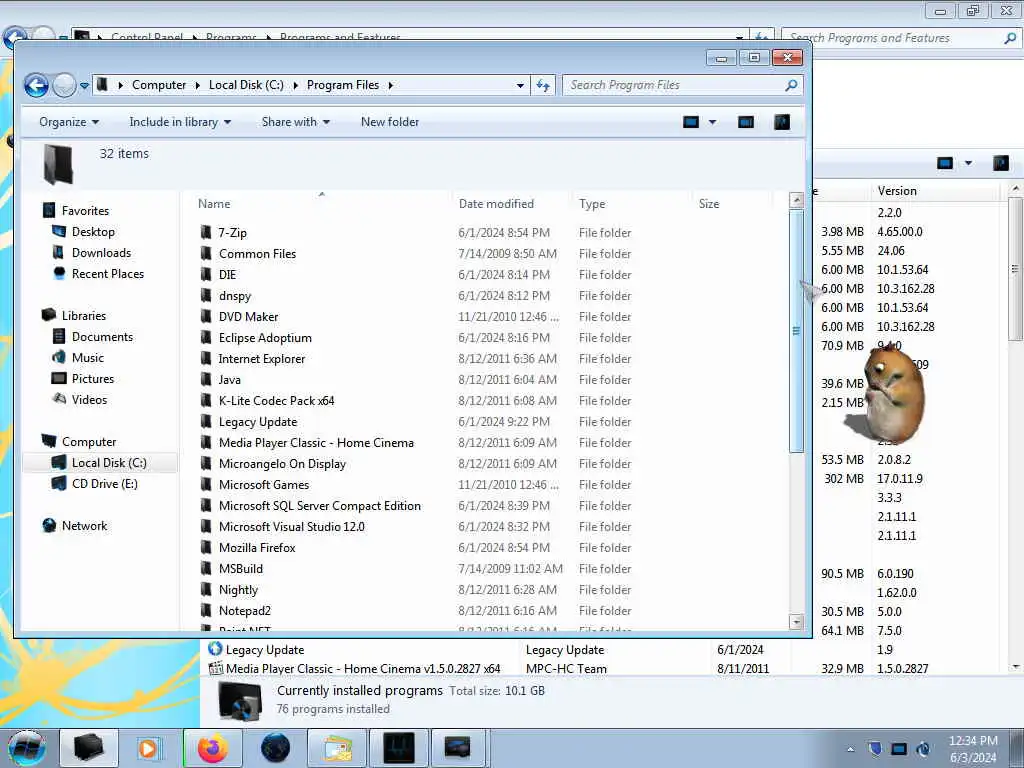Select Local Disk (C:) in navigation pane
This screenshot has height=768, width=1024.
pyautogui.click(x=109, y=462)
